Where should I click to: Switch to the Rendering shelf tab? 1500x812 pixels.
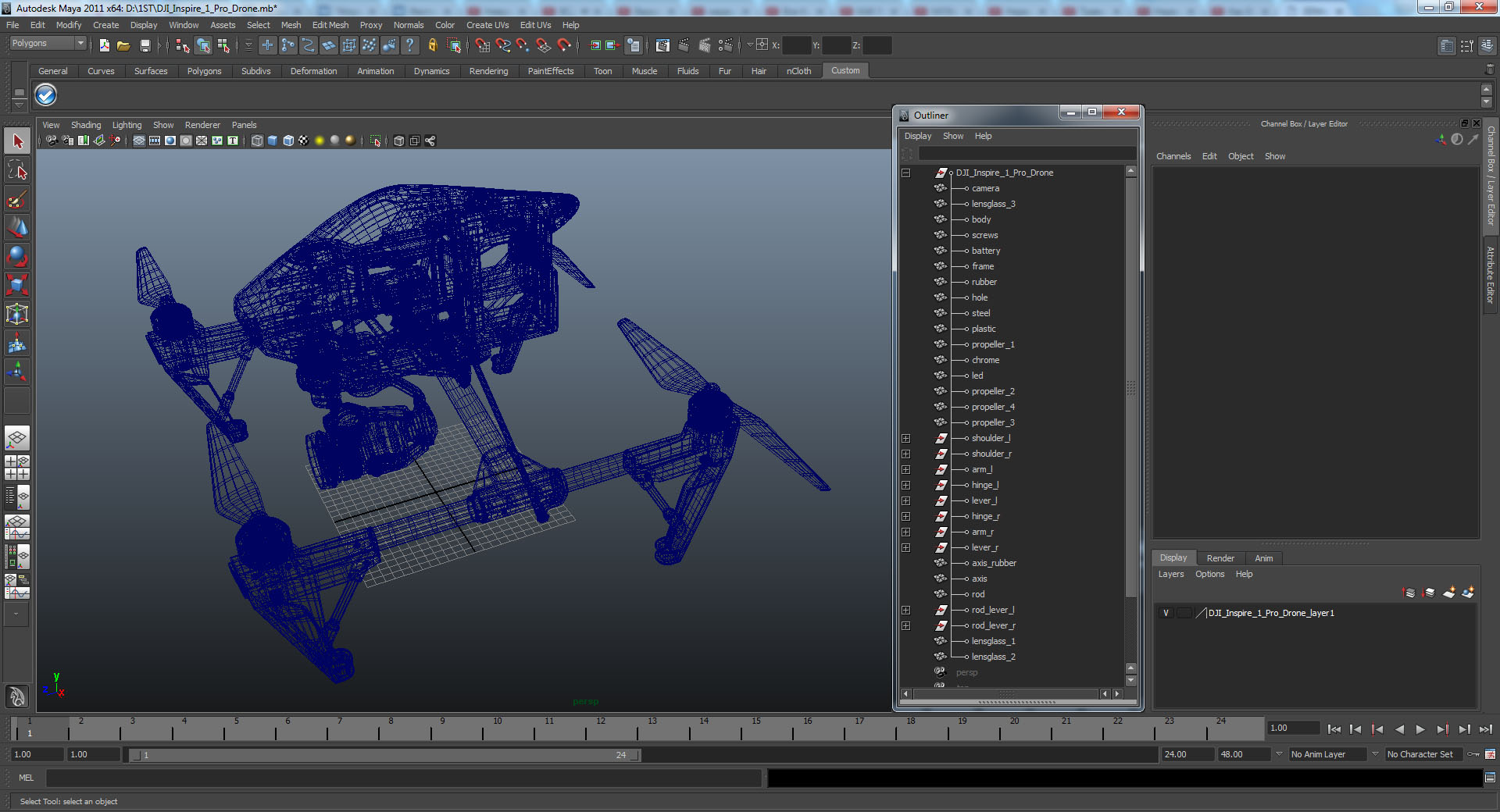pos(488,71)
